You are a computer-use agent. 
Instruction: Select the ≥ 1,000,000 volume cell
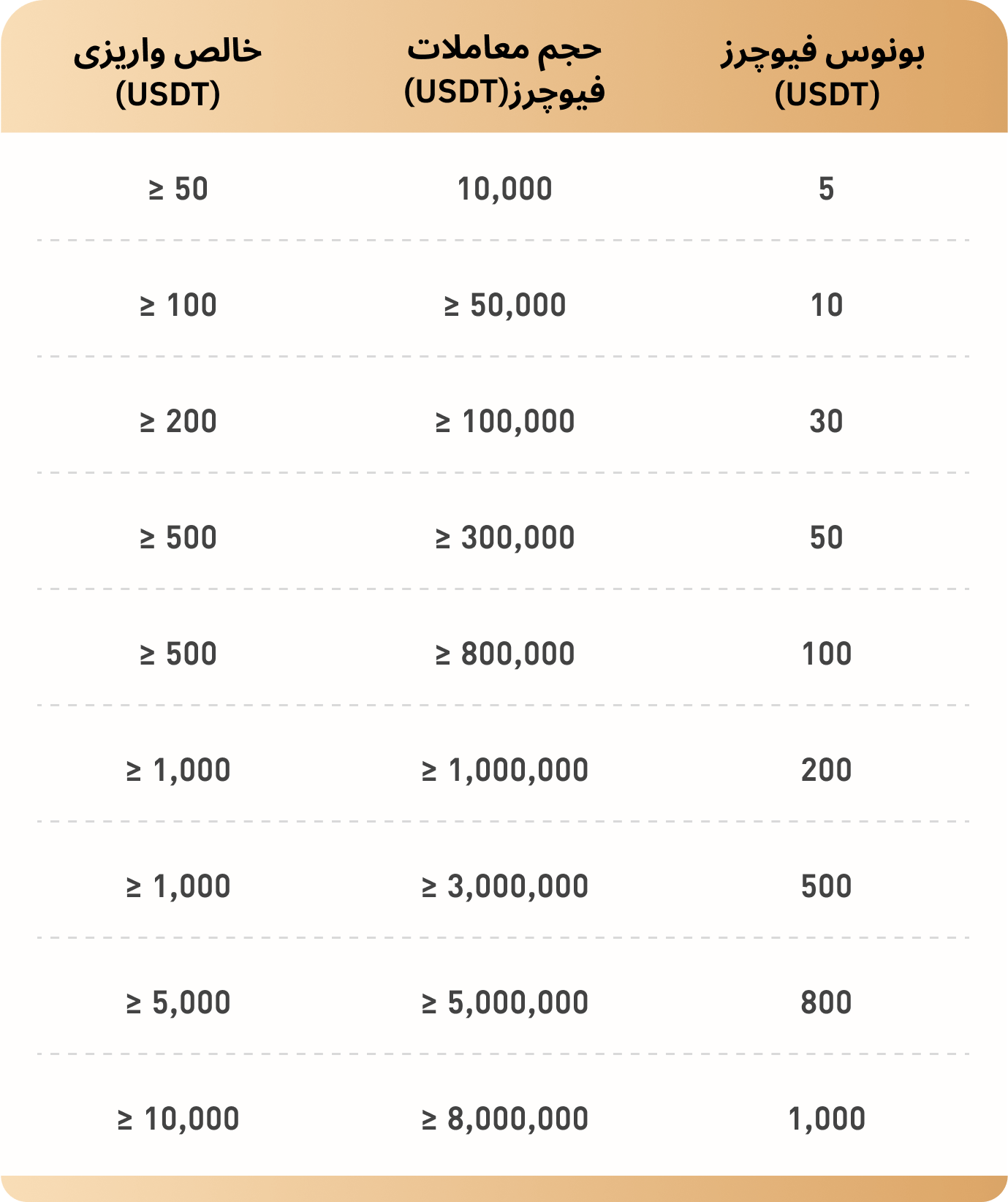(504, 771)
